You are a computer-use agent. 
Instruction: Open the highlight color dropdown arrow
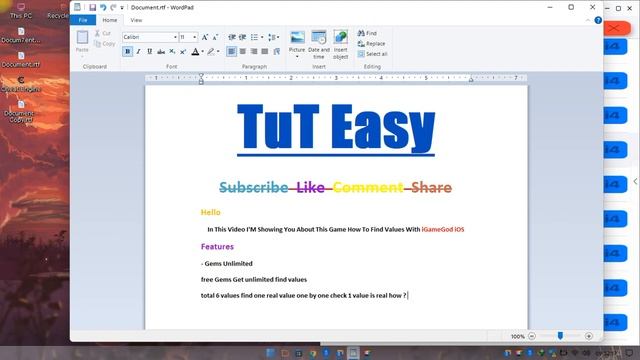point(218,51)
